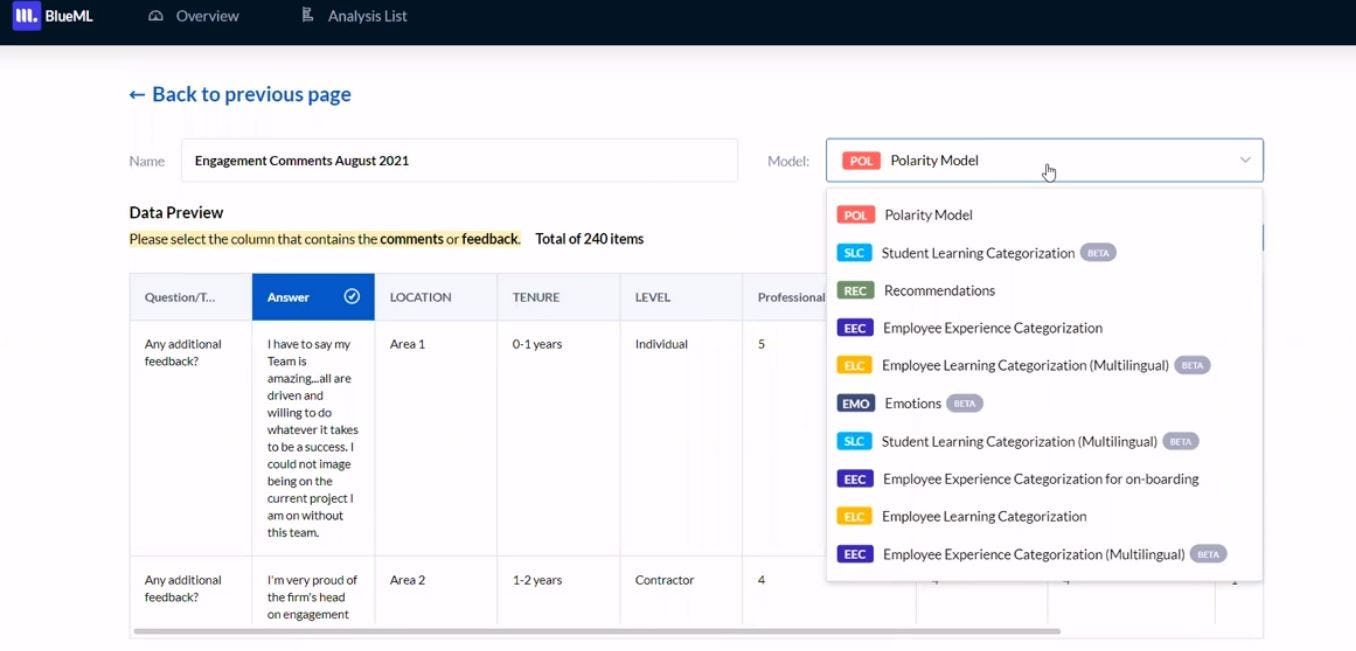Screen dimensions: 1356x651
Task: Click the EEC badge of Employee Experience Categorization
Action: [855, 328]
